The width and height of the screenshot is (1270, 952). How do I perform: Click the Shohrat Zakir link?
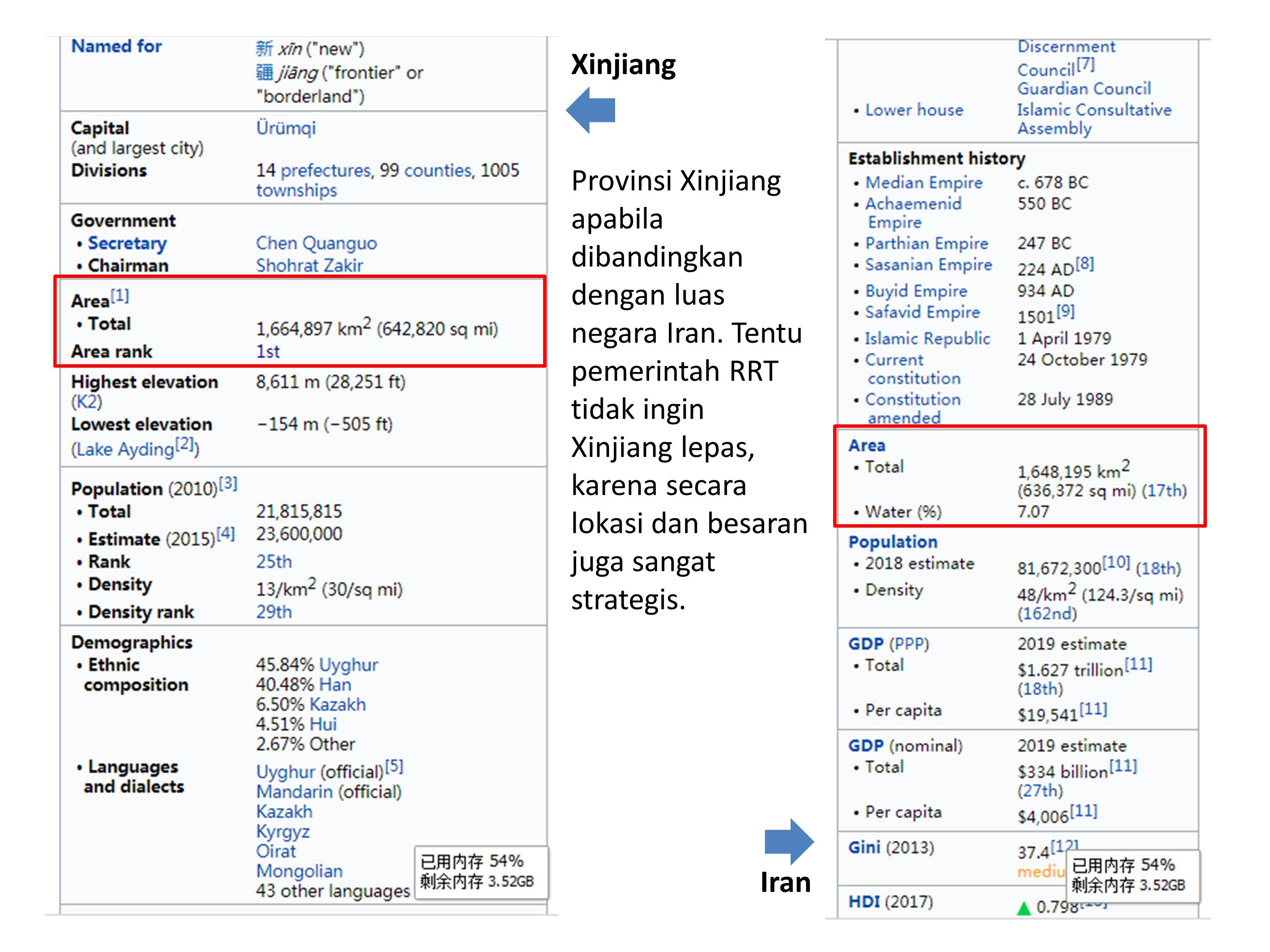coord(309,266)
